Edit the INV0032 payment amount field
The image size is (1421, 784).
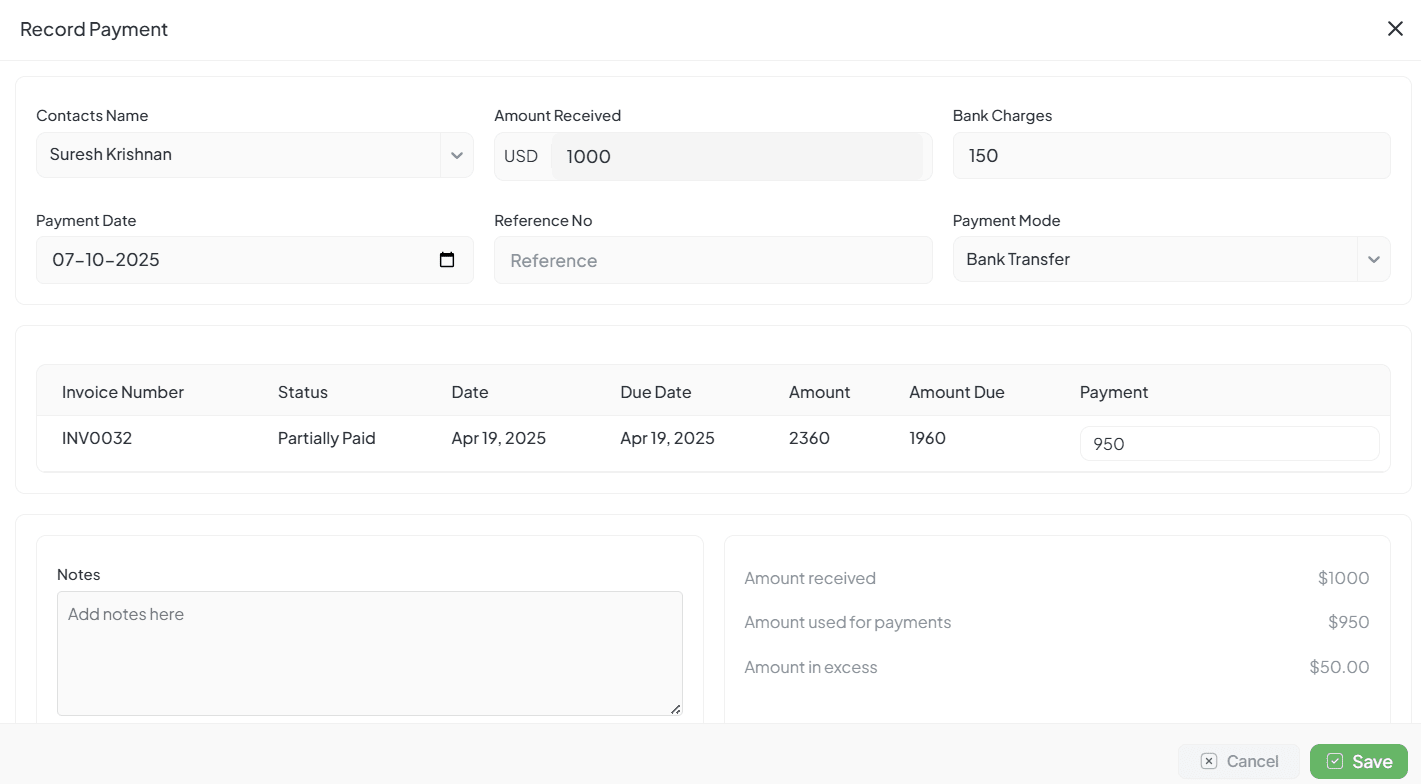point(1228,444)
